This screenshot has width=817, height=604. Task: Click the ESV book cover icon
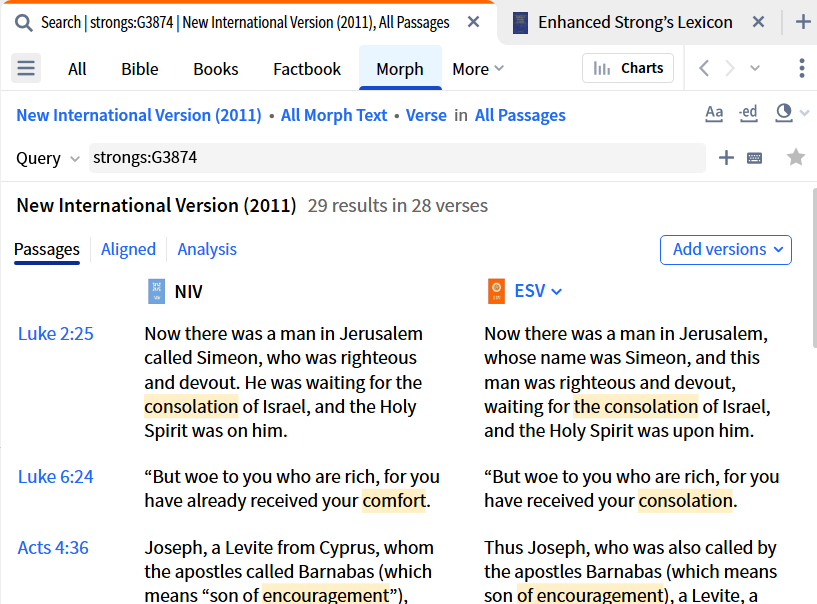point(496,291)
